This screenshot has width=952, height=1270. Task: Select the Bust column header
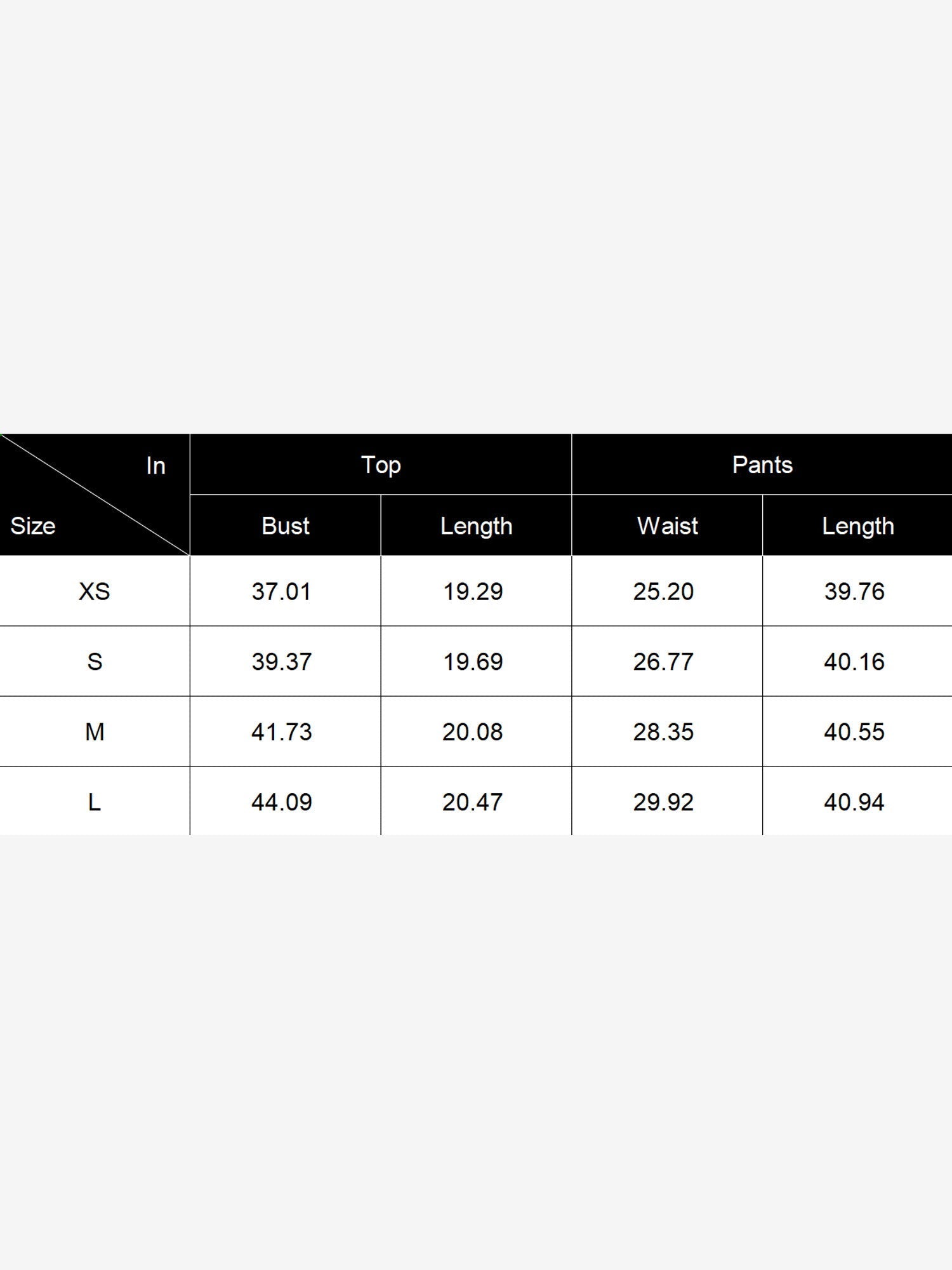[286, 526]
